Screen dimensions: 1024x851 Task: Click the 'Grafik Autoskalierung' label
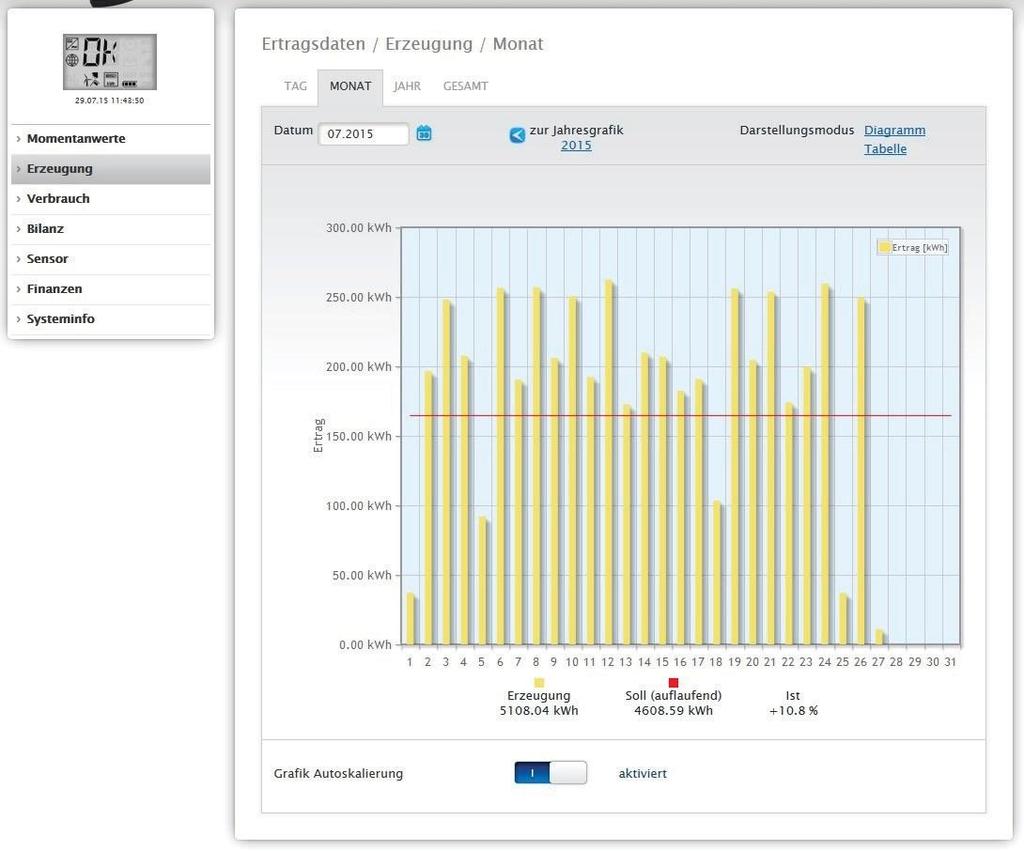coord(338,773)
